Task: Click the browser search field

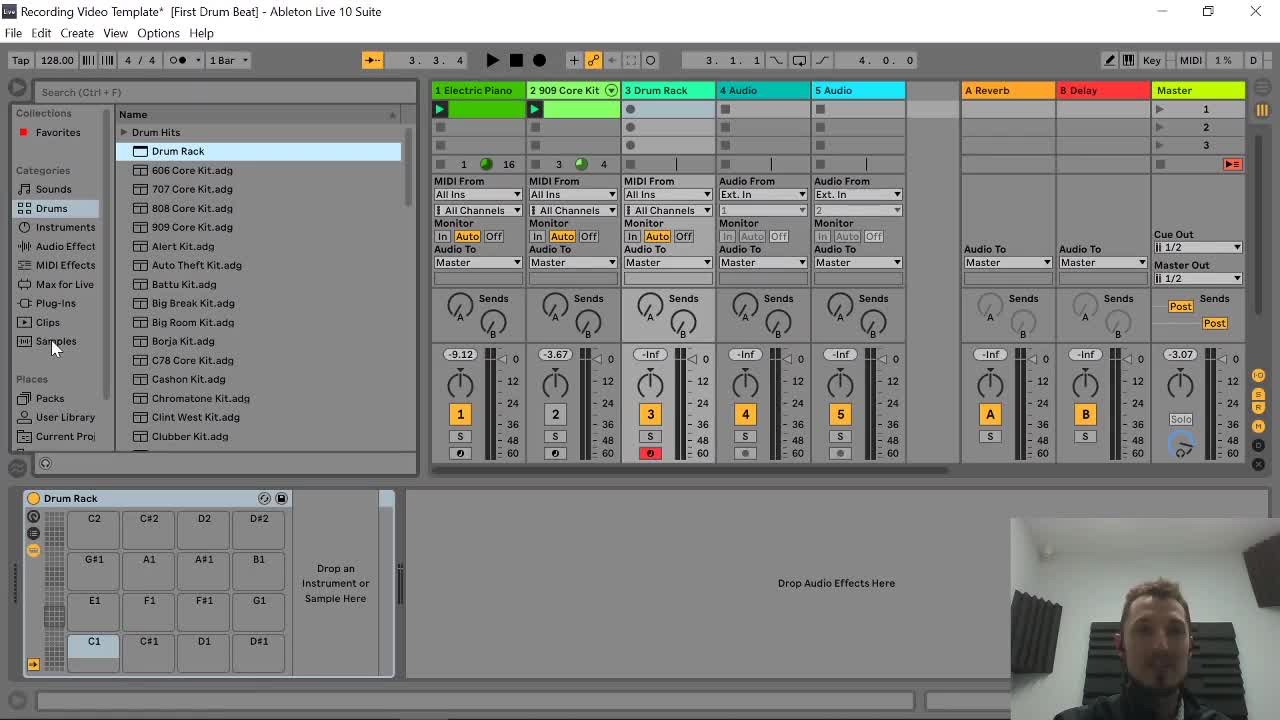Action: pos(225,92)
